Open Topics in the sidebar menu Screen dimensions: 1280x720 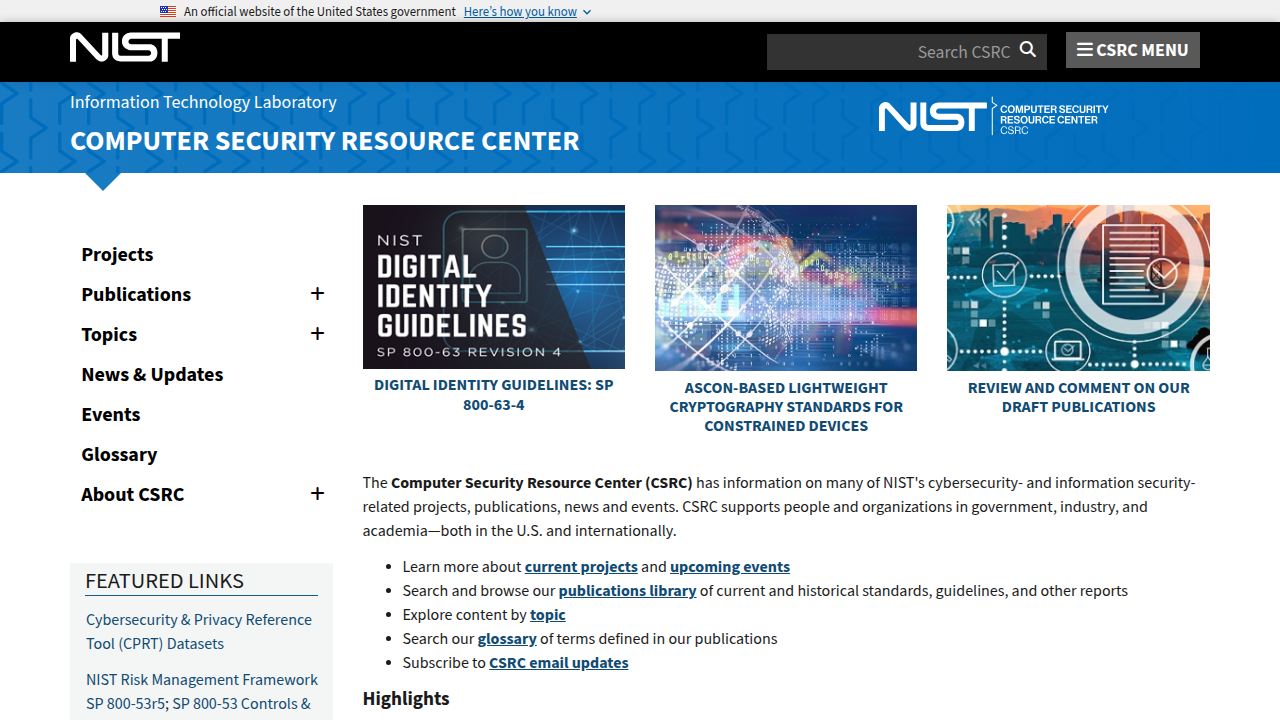[x=109, y=334]
